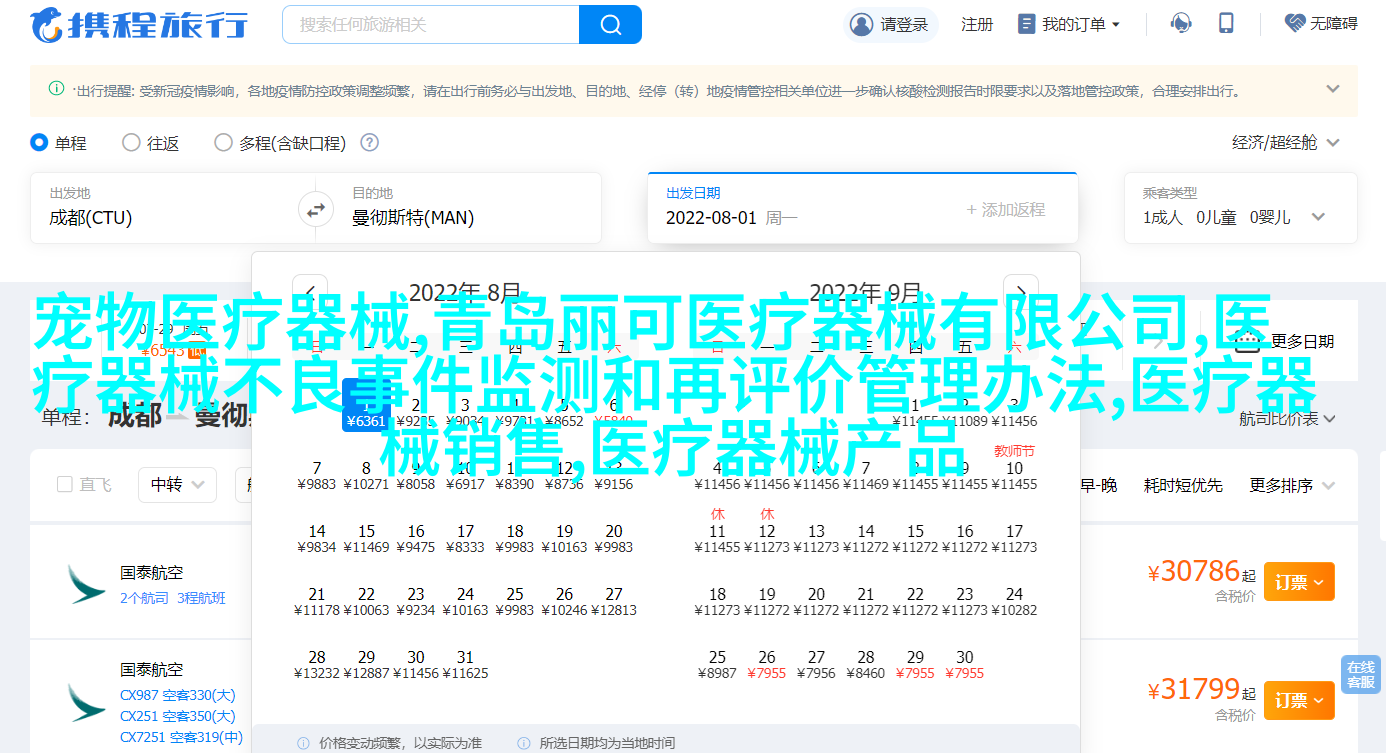Select the 往返 round-trip option

pyautogui.click(x=131, y=143)
